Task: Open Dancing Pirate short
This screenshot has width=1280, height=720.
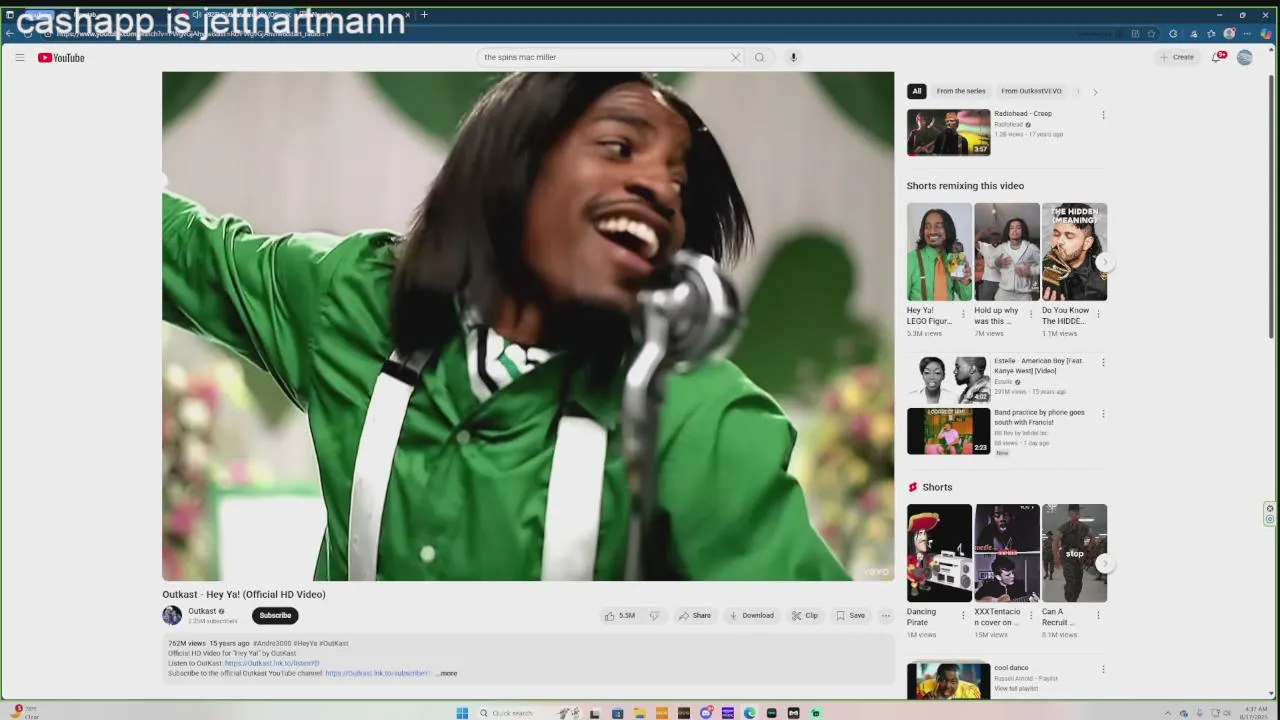Action: [939, 553]
